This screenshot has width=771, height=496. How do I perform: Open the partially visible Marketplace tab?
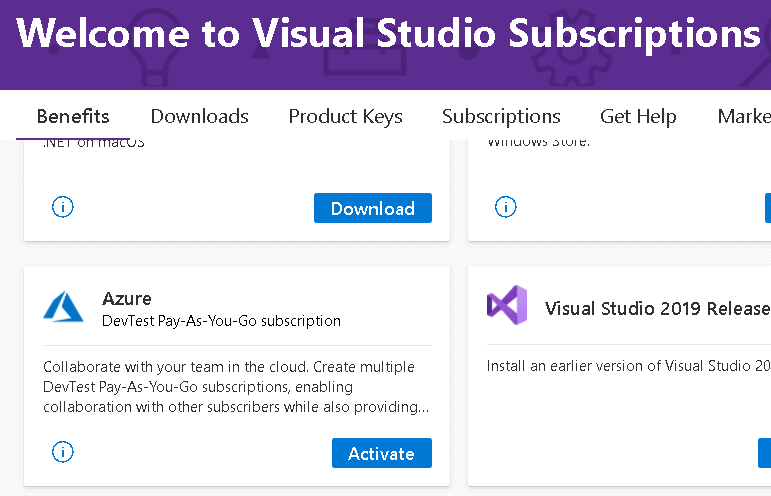pos(744,117)
